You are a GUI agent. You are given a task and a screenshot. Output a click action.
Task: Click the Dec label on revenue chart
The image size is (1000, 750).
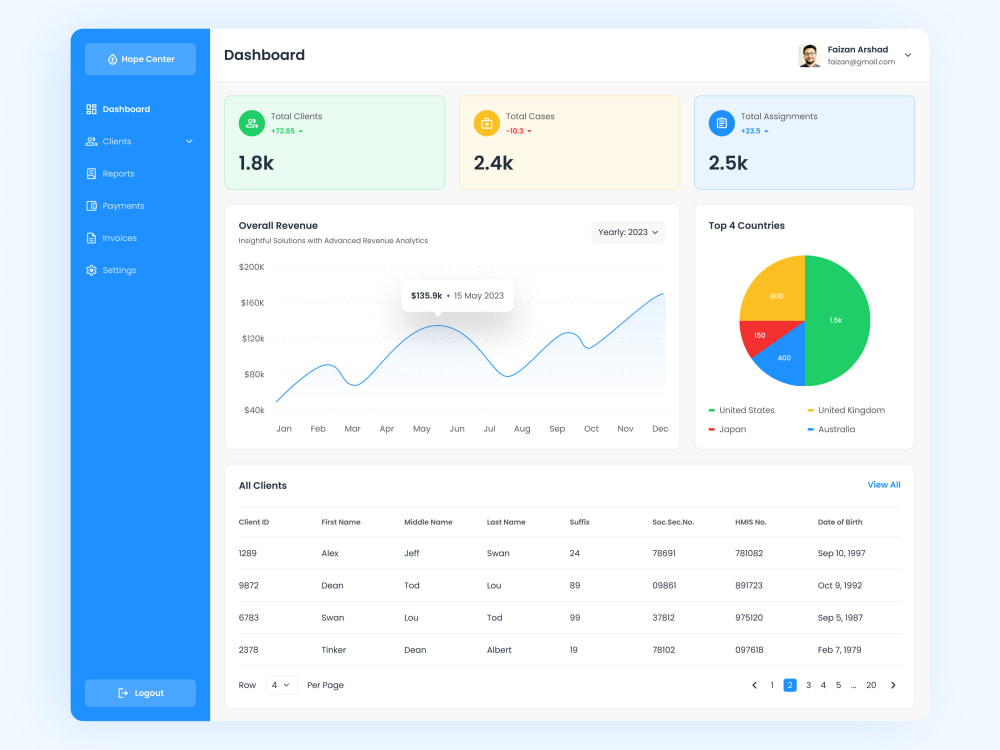(x=660, y=429)
